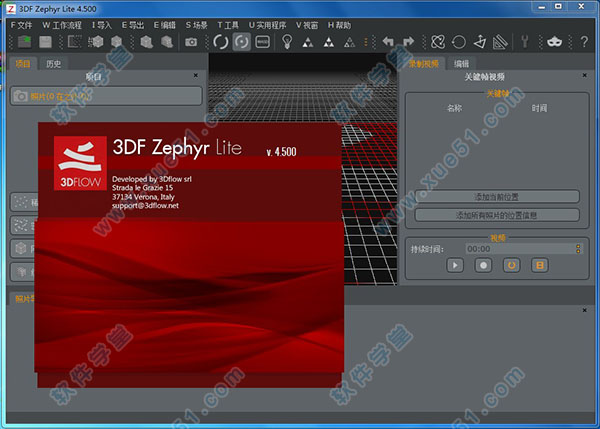Toggle the highlighted orbit pivot navigation icon
Viewport: 600px width, 429px height.
(242, 42)
